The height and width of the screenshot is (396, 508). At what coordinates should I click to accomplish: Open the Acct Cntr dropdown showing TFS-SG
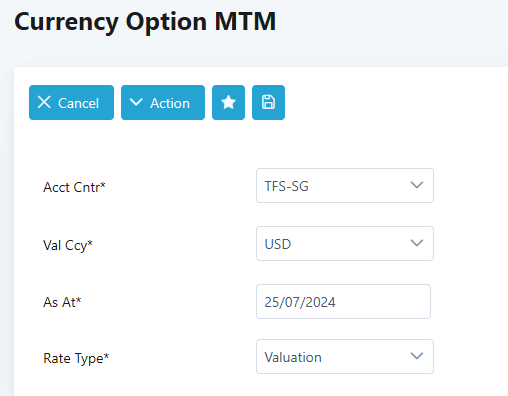click(345, 186)
